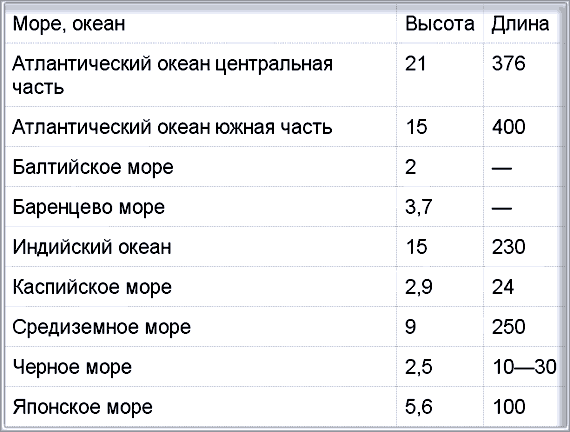Click length range 10—30 for Black Sea
570x432 pixels.
525,367
